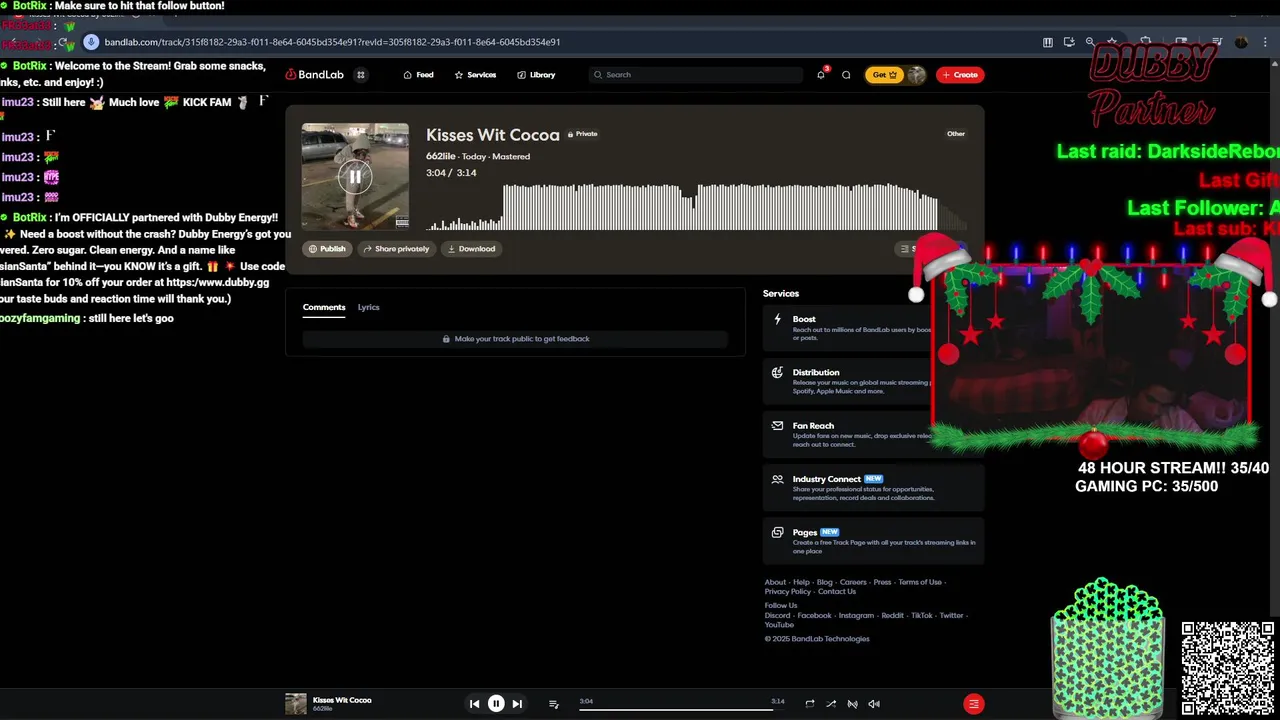Open the Blog footer link
The image size is (1280, 720).
click(824, 582)
